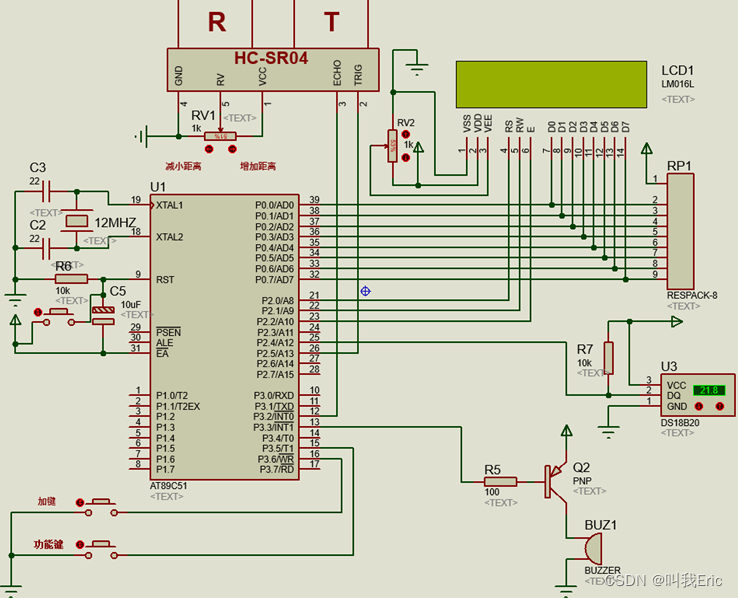Screen dimensions: 738x598
Task: Toggle the reset button red actuator dot
Action: (x=38, y=312)
